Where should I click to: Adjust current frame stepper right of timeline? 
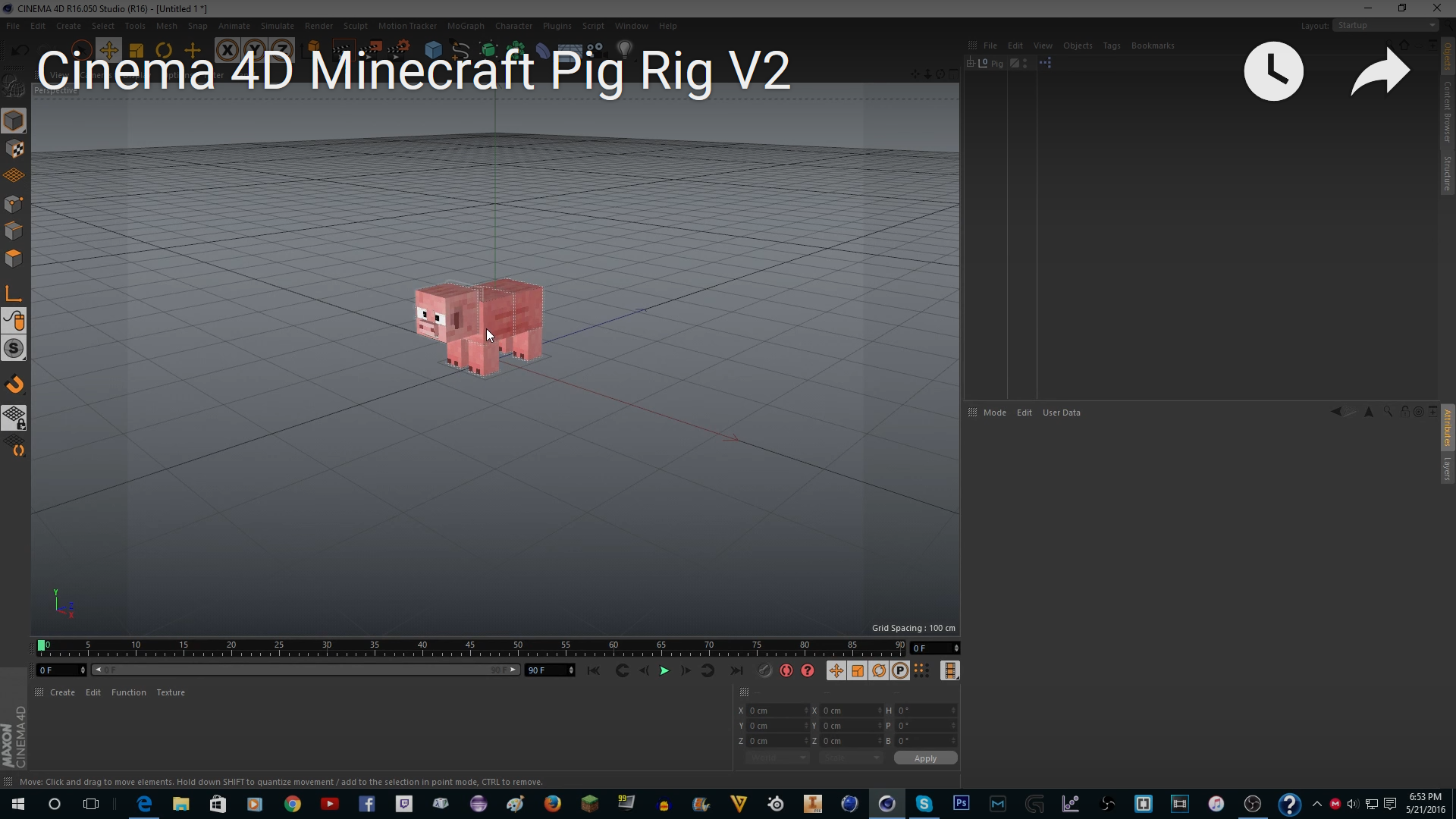(955, 648)
